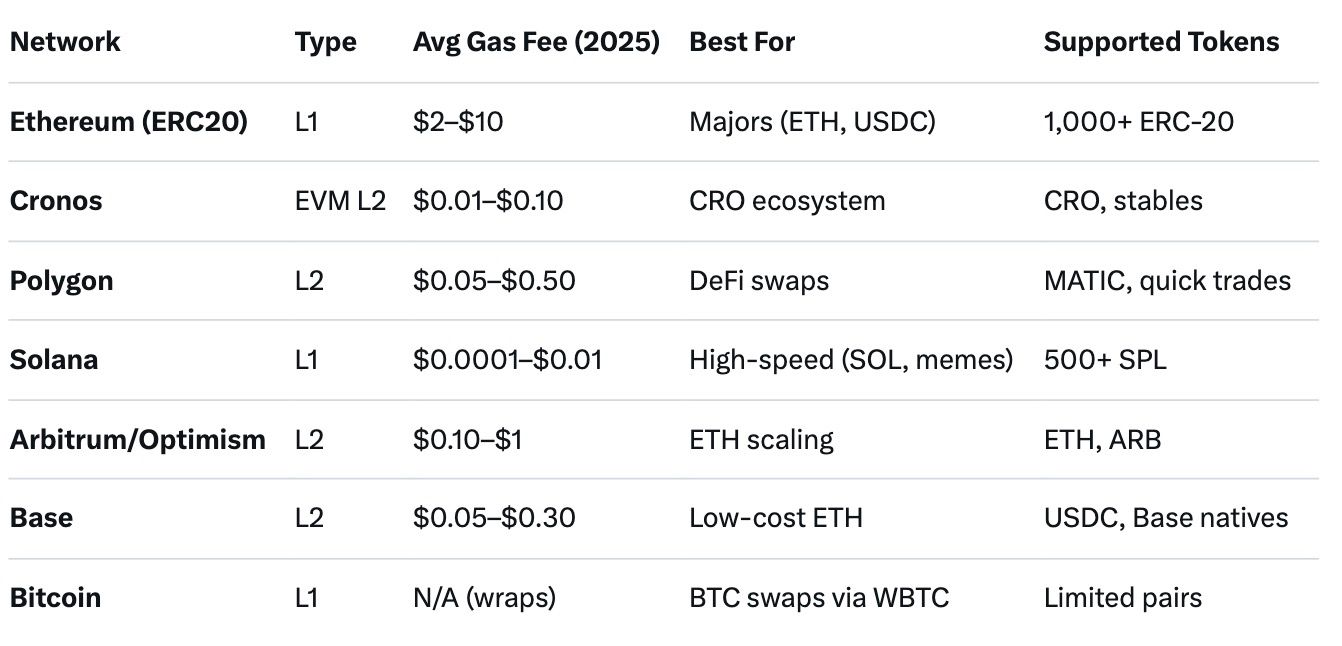The height and width of the screenshot is (646, 1342).
Task: Click the Network column header
Action: tap(65, 42)
